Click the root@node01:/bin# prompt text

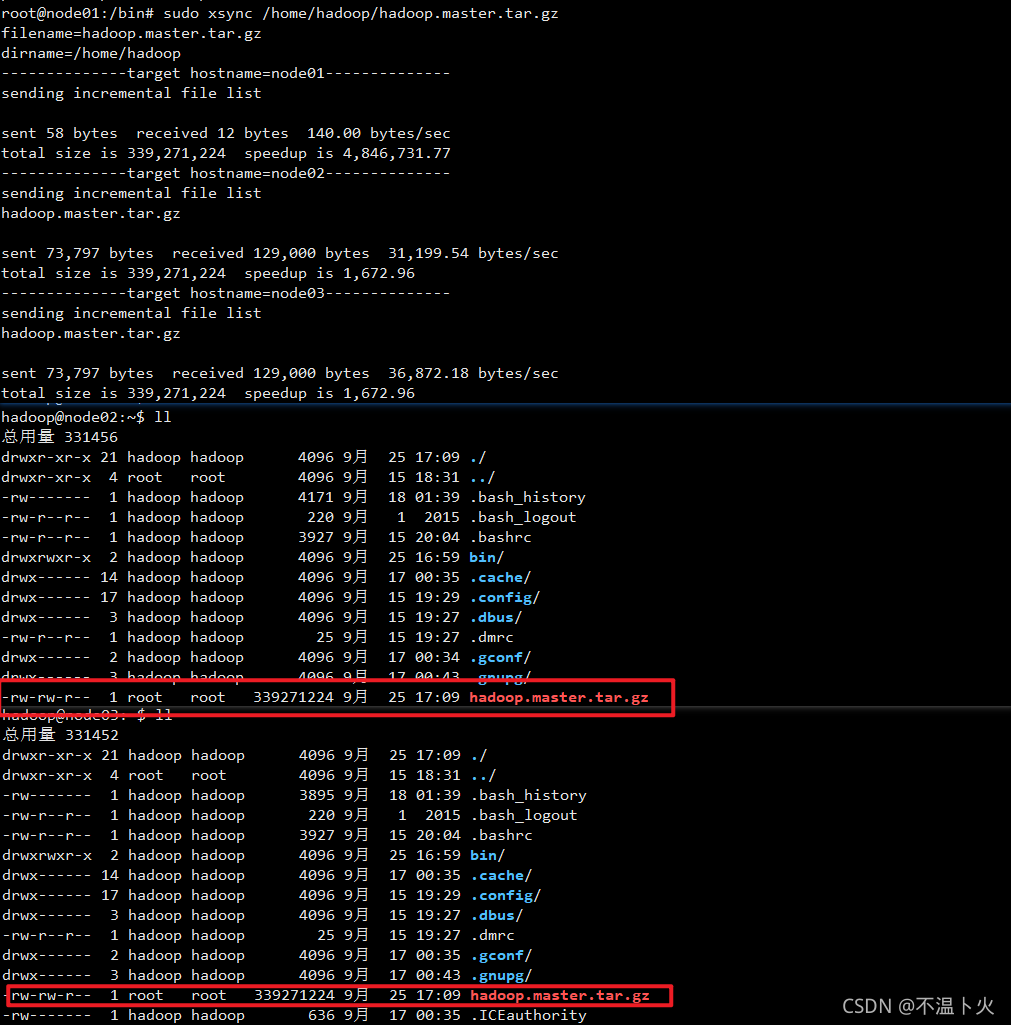[x=78, y=13]
